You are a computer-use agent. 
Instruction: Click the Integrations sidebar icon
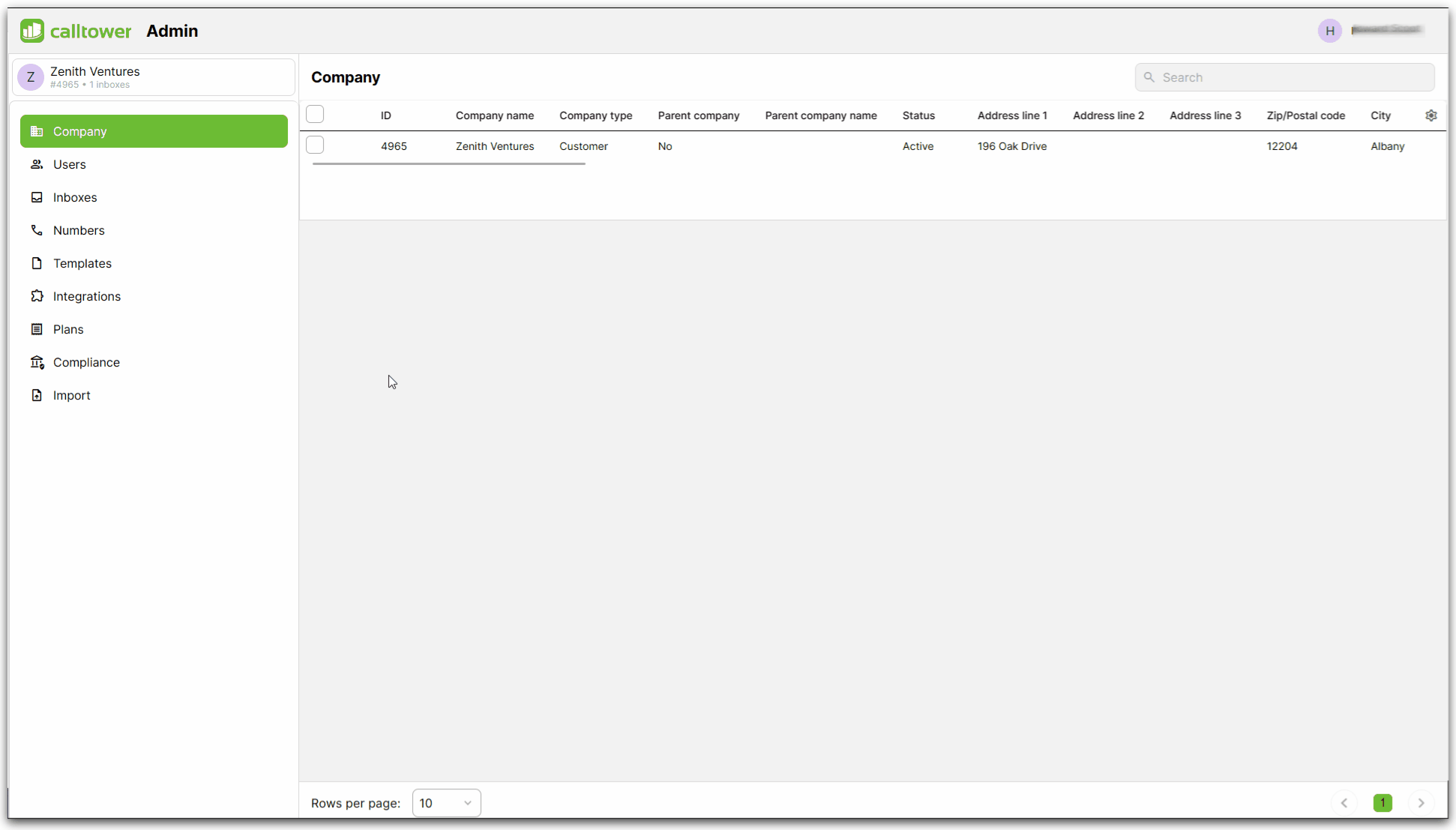tap(36, 296)
